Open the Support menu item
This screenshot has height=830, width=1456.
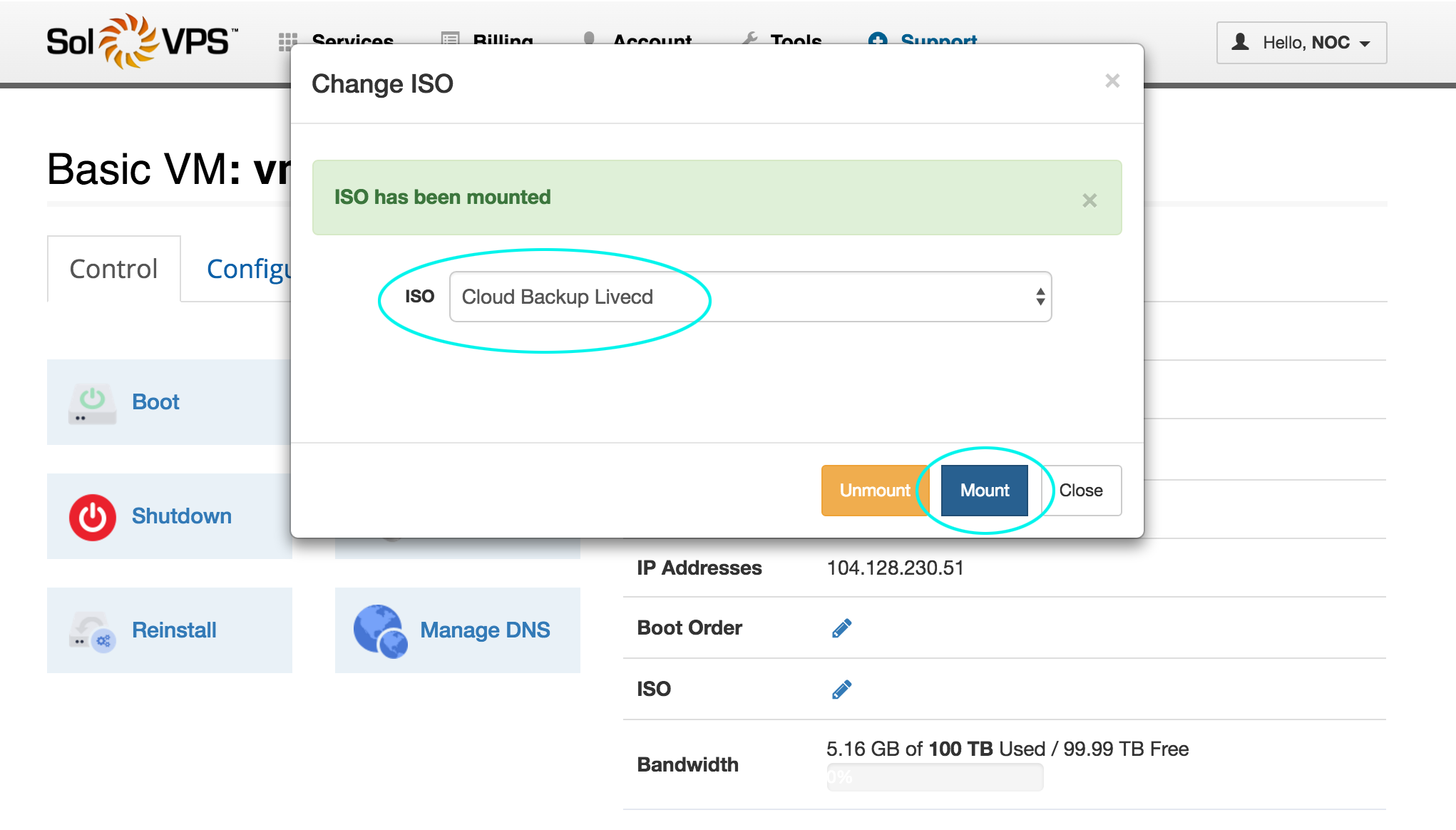point(938,38)
